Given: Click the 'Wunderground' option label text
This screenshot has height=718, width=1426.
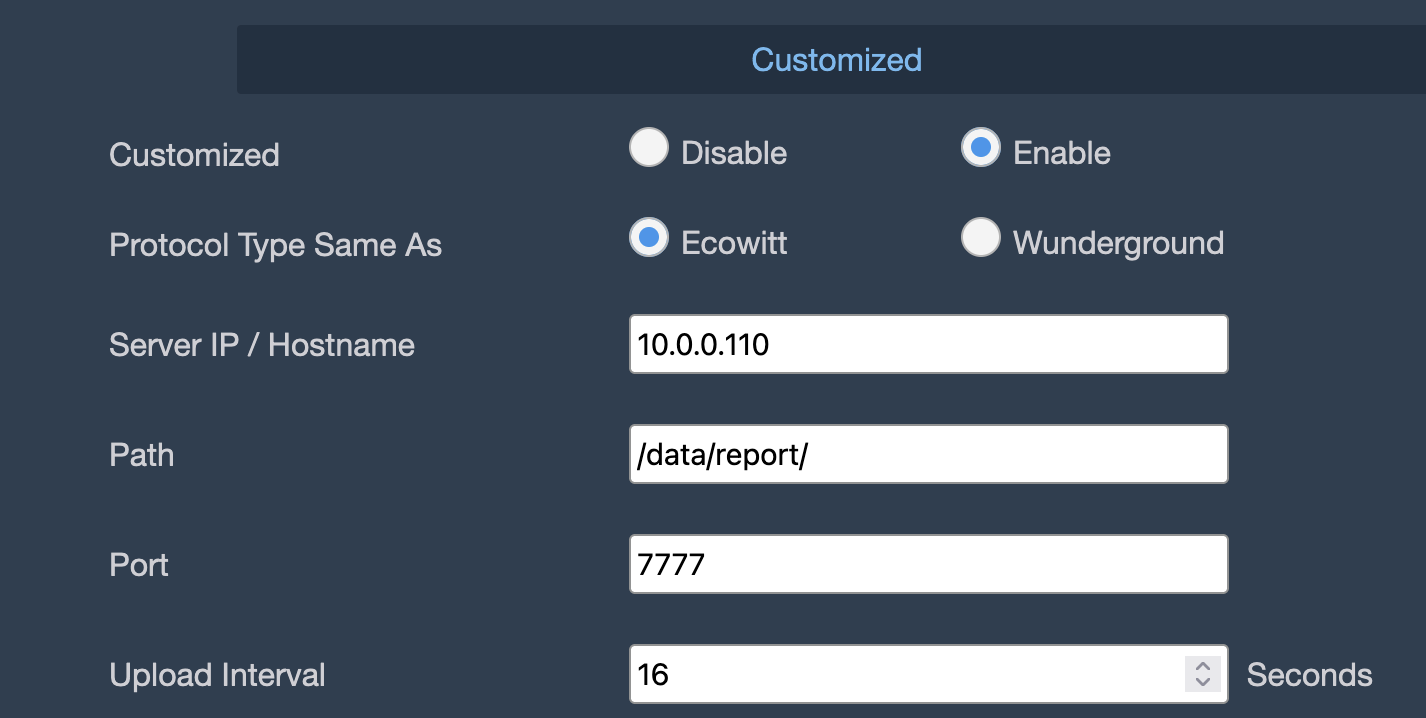Looking at the screenshot, I should click(x=1118, y=243).
